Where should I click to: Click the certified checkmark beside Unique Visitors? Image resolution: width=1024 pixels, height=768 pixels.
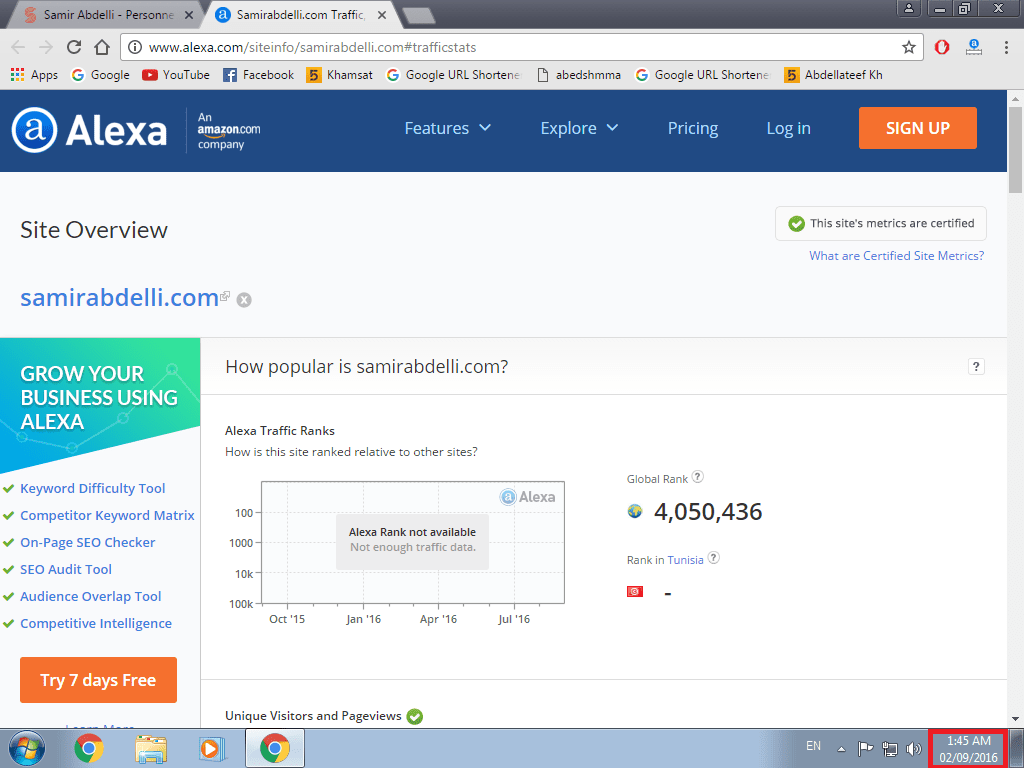[414, 716]
